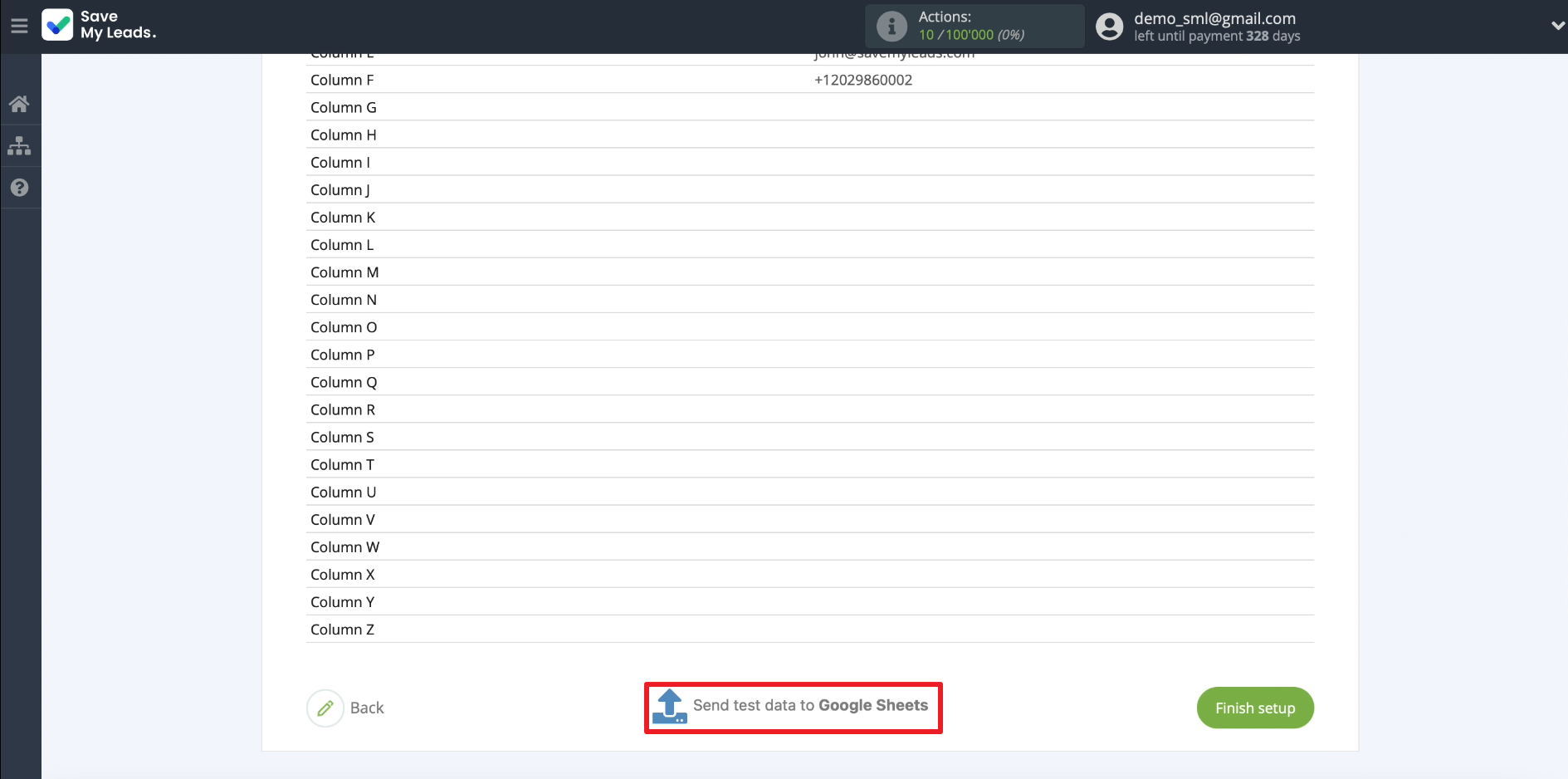Click the Save My Leads logo
1568x779 pixels.
pyautogui.click(x=99, y=25)
